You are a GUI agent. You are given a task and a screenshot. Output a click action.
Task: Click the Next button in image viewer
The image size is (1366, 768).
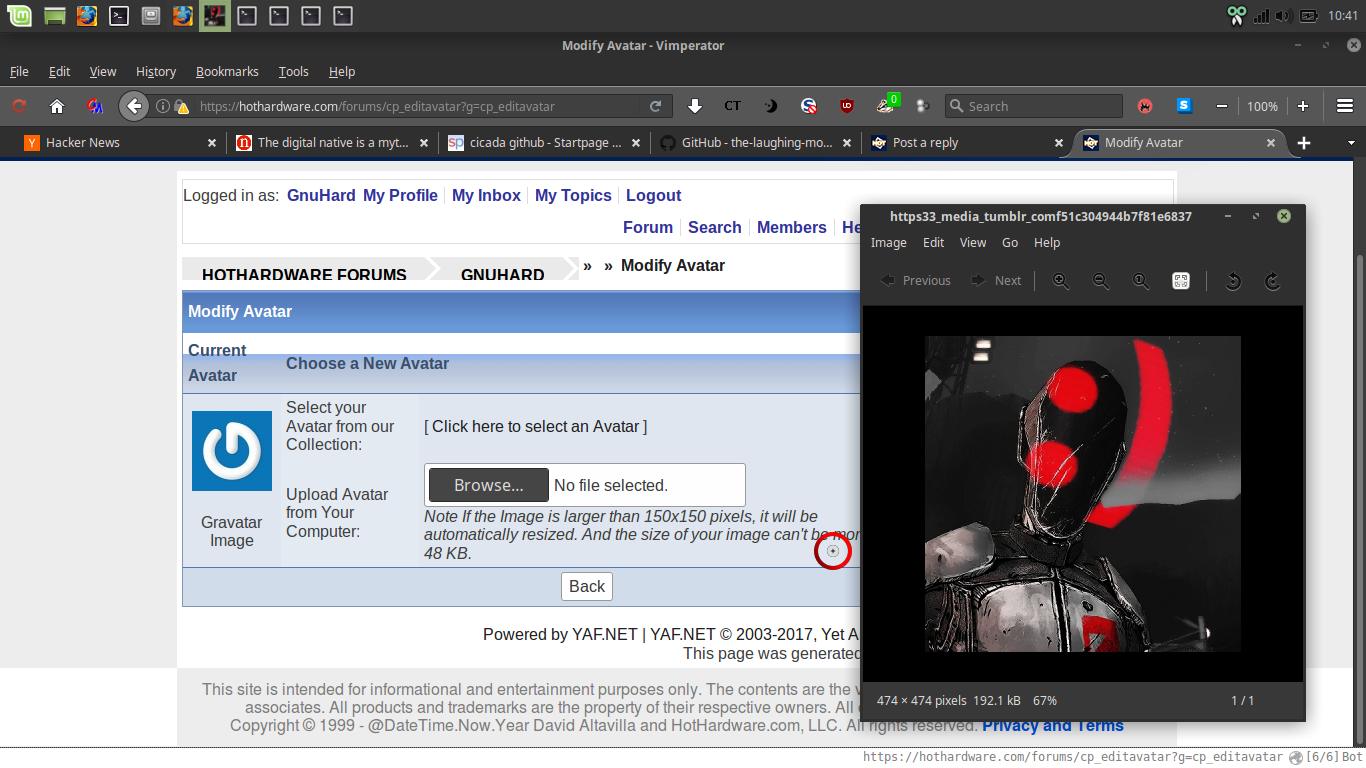996,281
